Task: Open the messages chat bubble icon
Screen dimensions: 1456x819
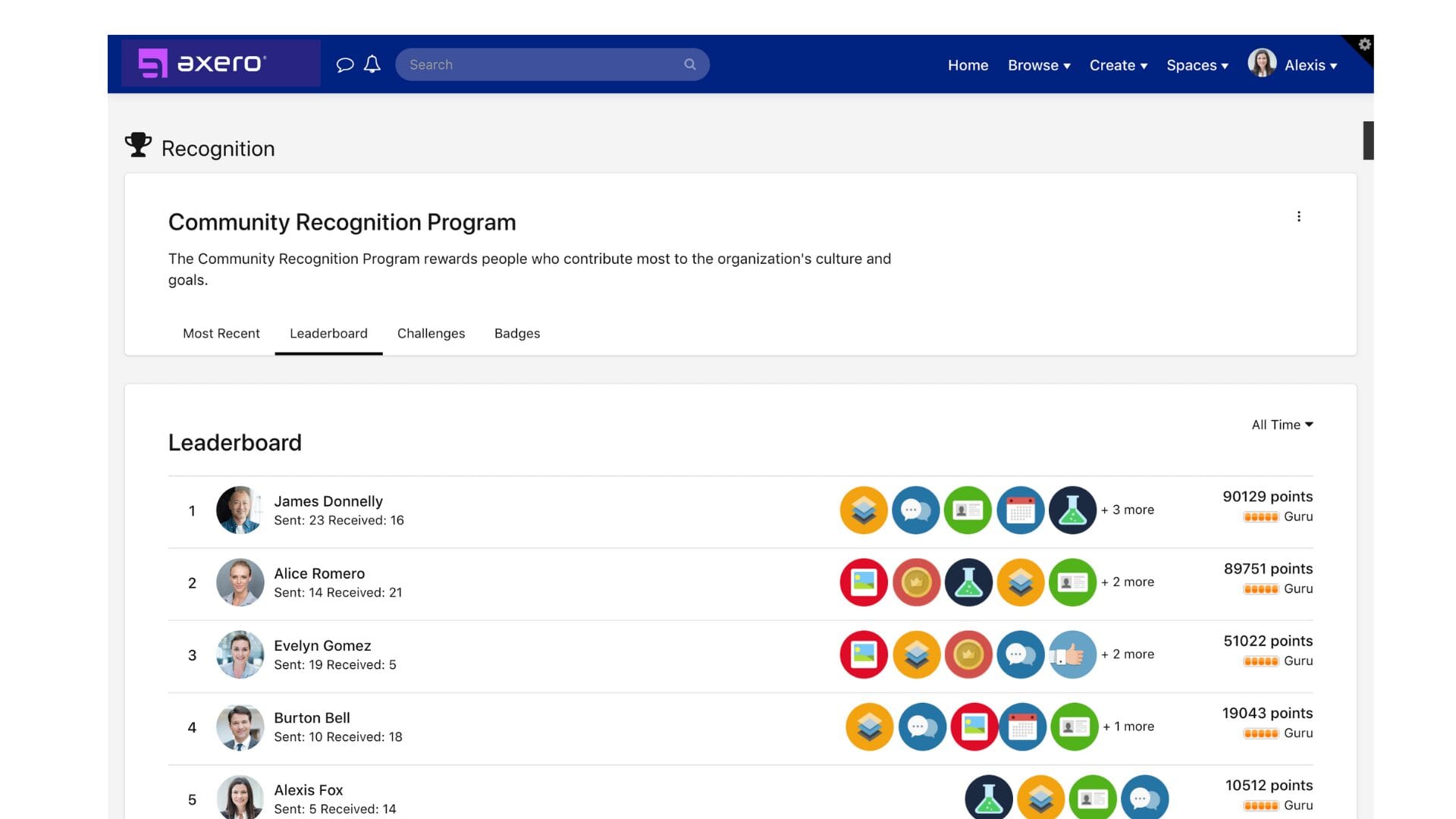Action: pos(346,64)
